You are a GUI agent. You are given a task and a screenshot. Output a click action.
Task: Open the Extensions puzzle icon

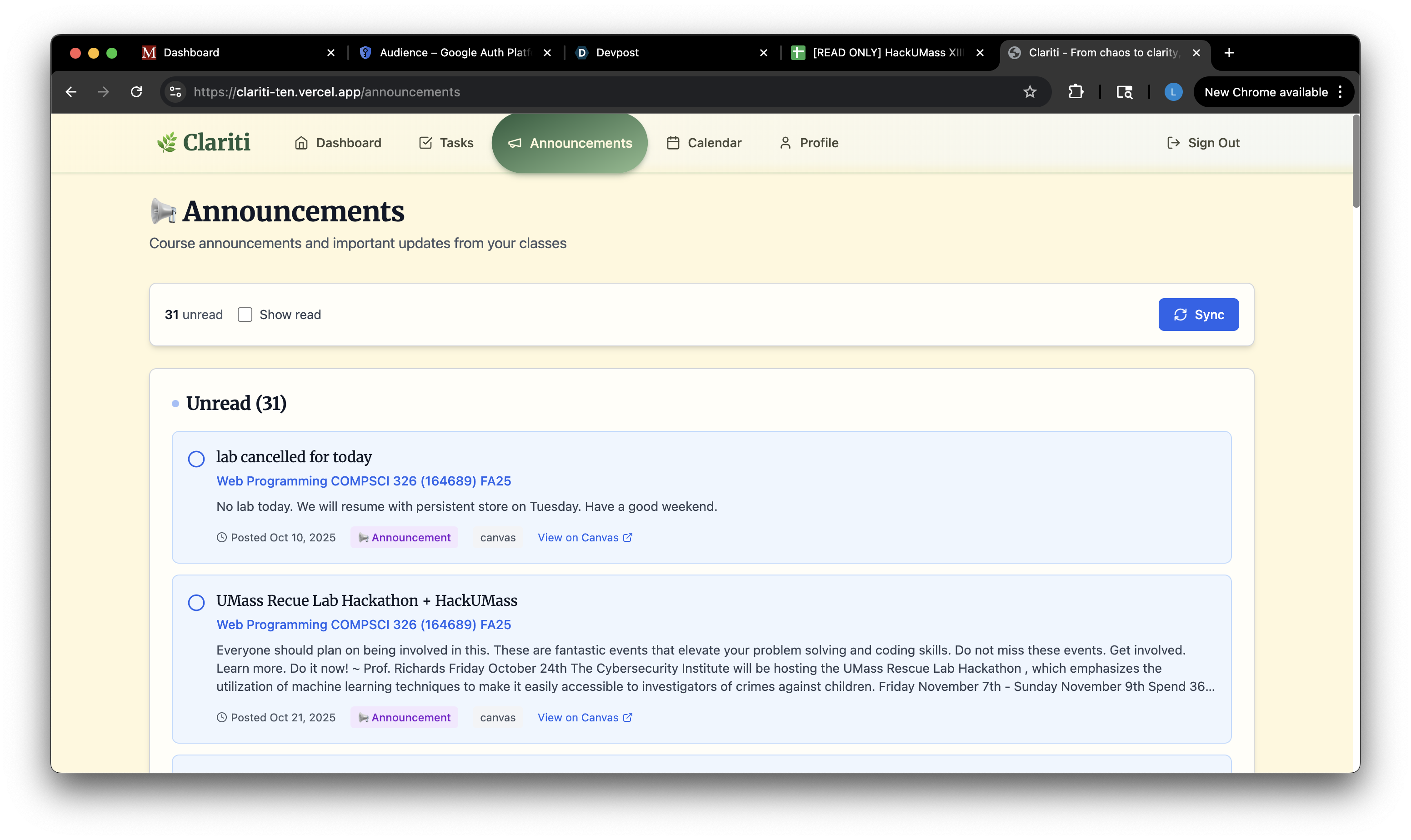1076,92
